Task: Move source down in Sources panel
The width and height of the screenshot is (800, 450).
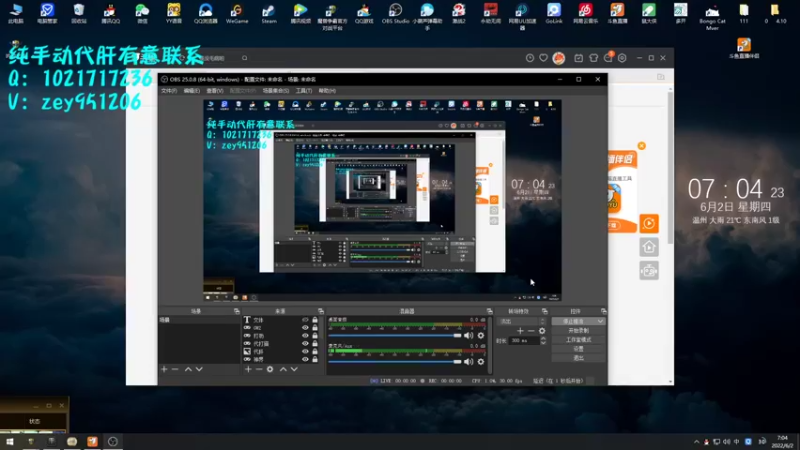Action: pyautogui.click(x=294, y=369)
